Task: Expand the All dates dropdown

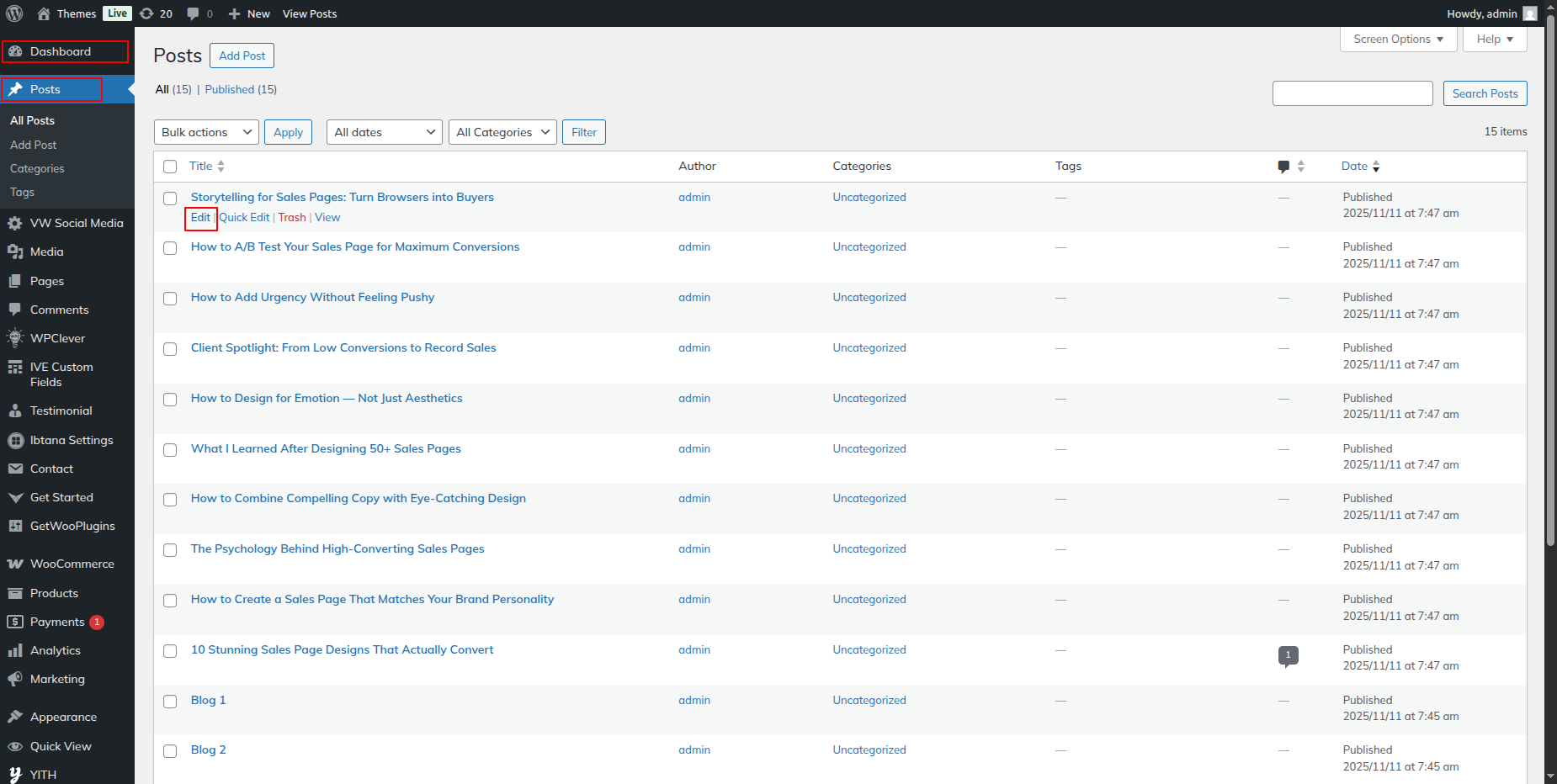Action: coord(384,132)
